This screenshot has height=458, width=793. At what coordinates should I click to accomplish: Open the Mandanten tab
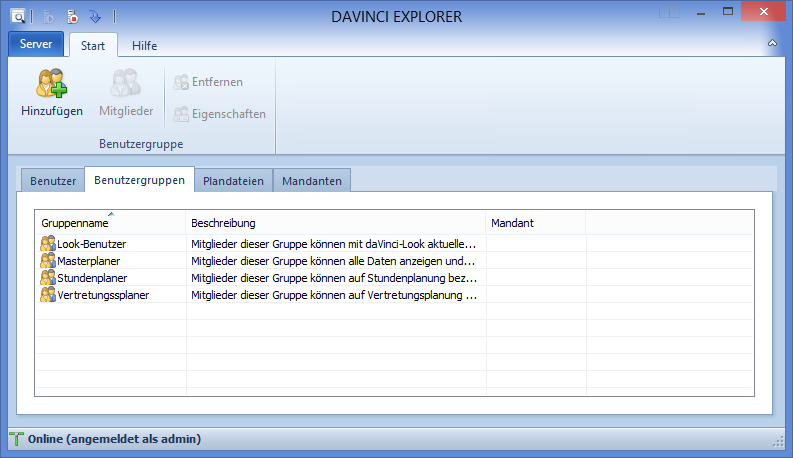click(312, 180)
